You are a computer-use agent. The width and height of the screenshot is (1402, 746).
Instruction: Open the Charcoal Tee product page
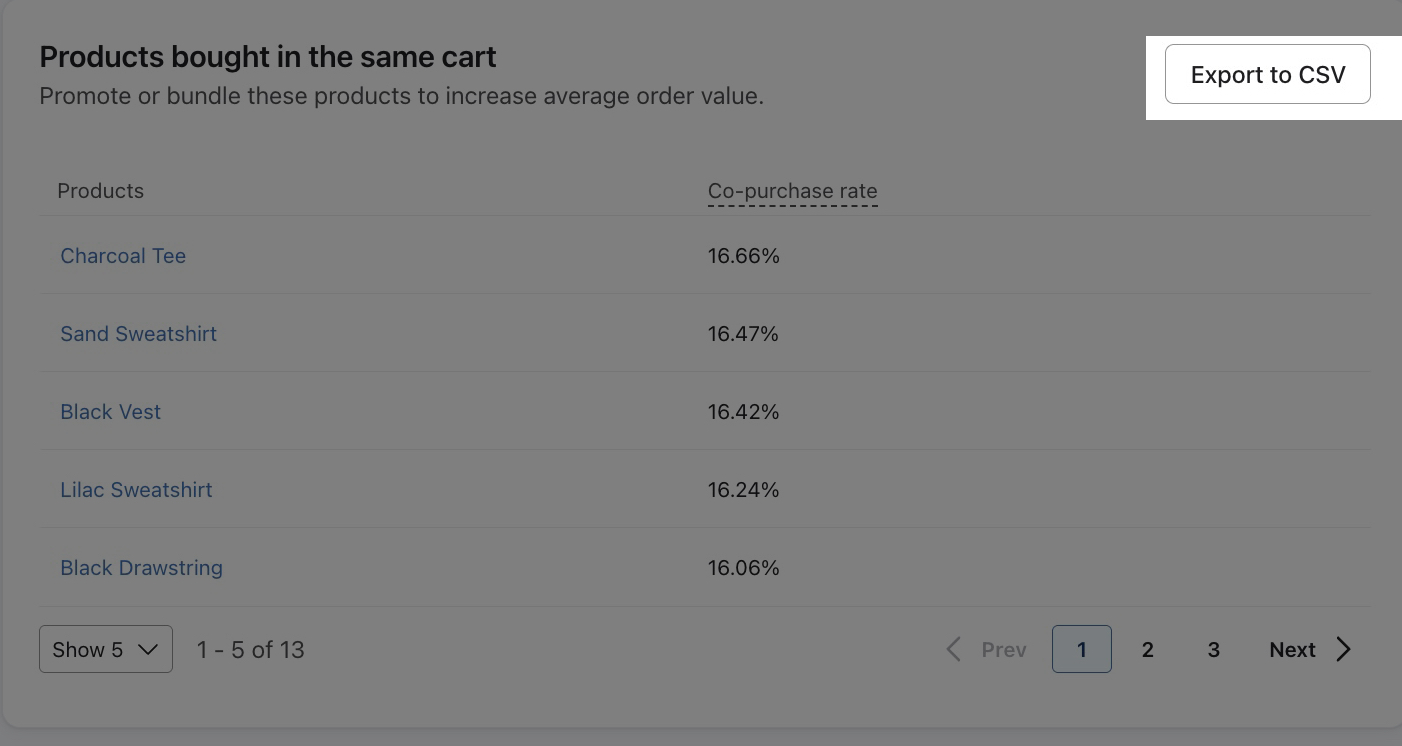tap(123, 256)
